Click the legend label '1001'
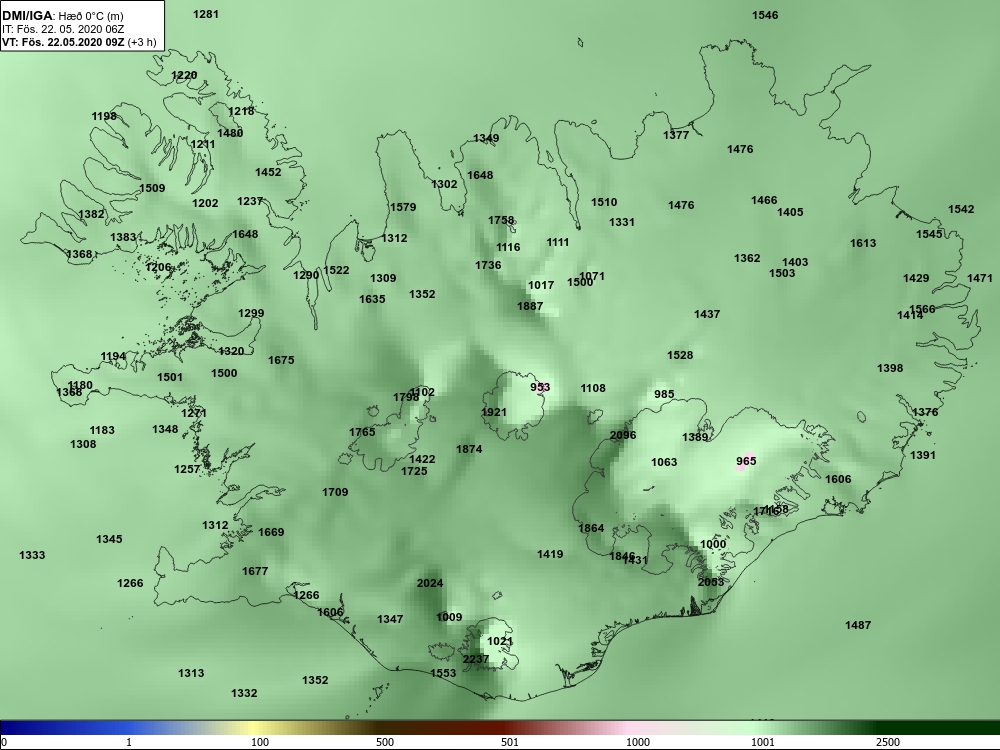 tap(763, 742)
